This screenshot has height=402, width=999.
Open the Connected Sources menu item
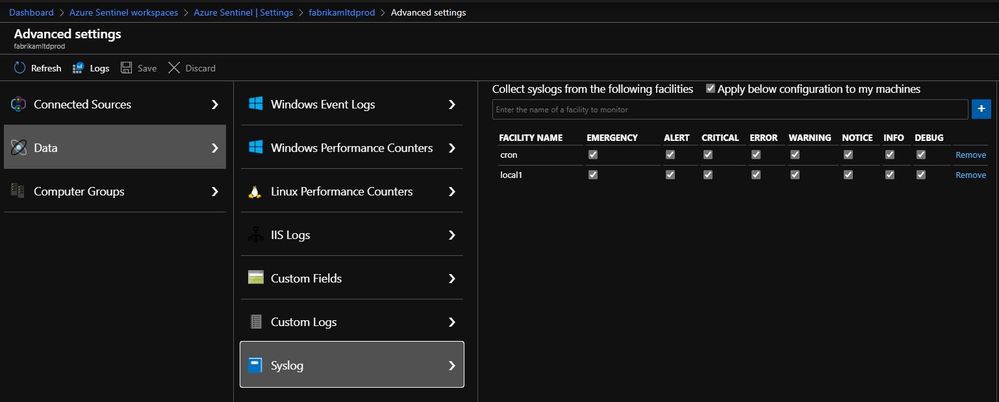coord(115,104)
